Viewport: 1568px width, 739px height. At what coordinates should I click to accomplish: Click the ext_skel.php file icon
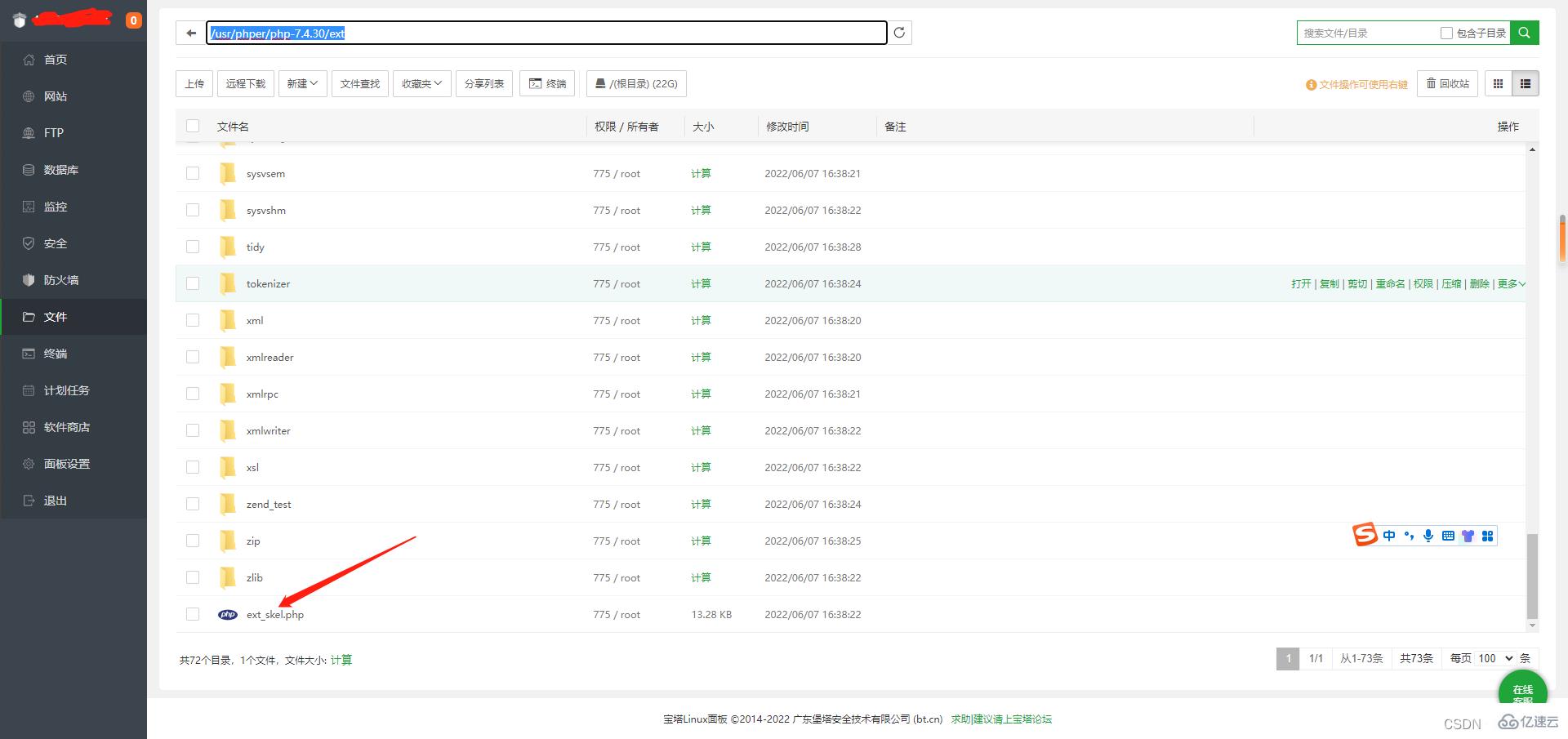pyautogui.click(x=228, y=614)
